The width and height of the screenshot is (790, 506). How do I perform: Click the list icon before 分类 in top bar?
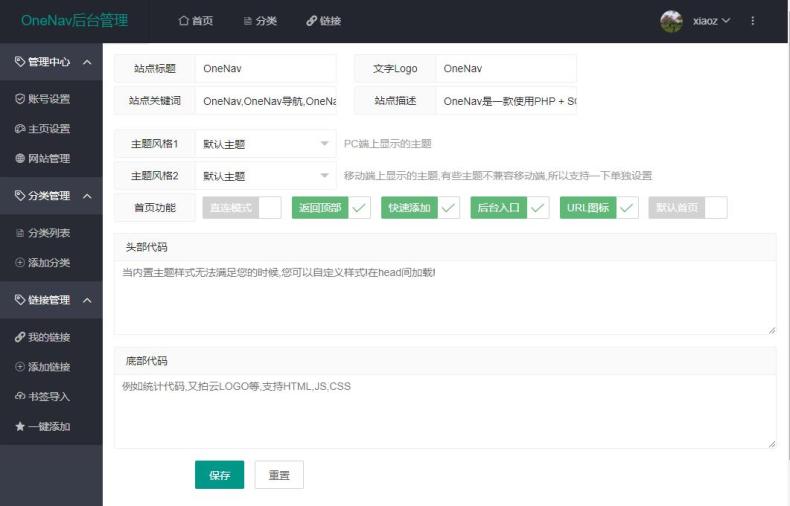[247, 21]
